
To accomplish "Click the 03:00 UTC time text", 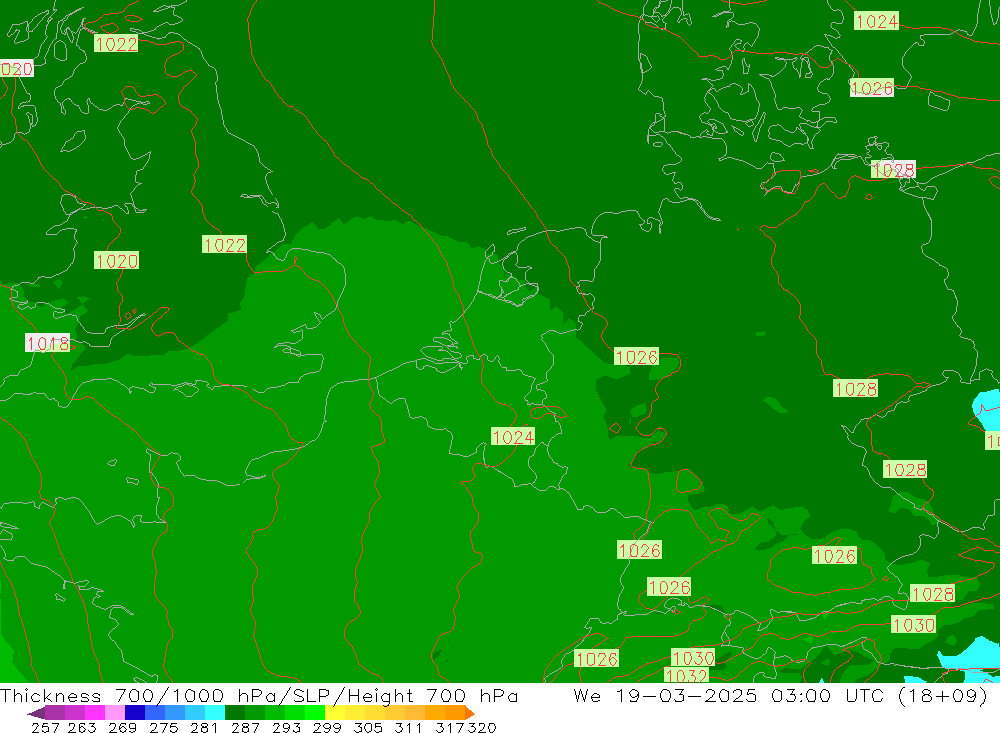I will coord(830,695).
